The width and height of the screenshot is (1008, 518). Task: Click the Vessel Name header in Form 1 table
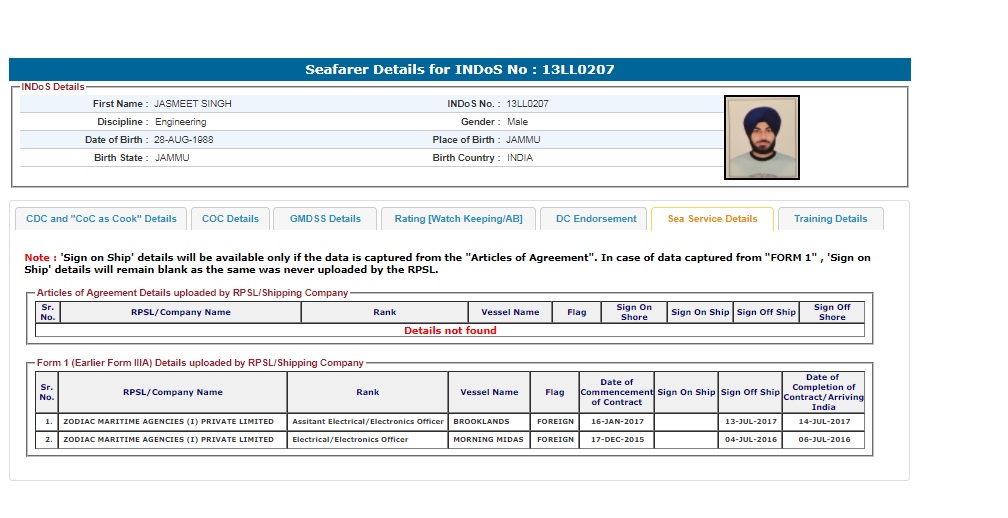click(x=489, y=392)
